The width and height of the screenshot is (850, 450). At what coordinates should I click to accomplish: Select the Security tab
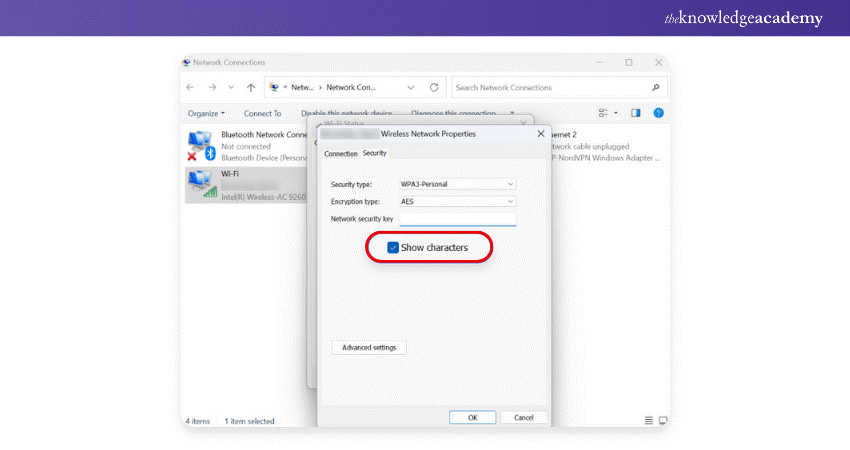374,153
